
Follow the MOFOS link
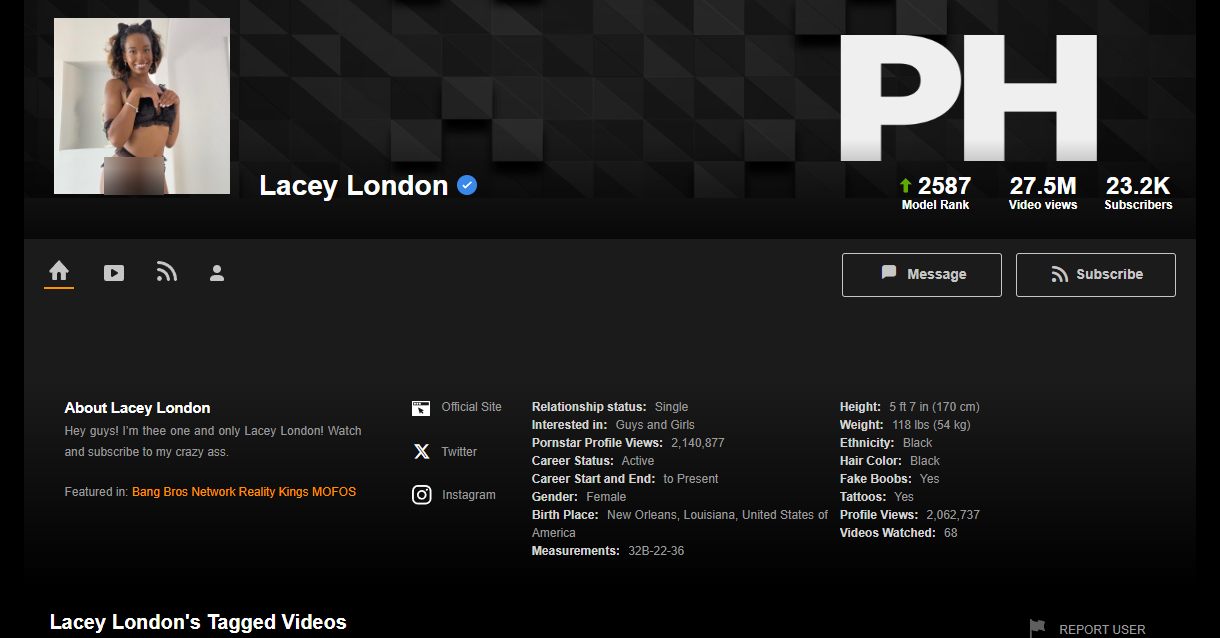[334, 492]
